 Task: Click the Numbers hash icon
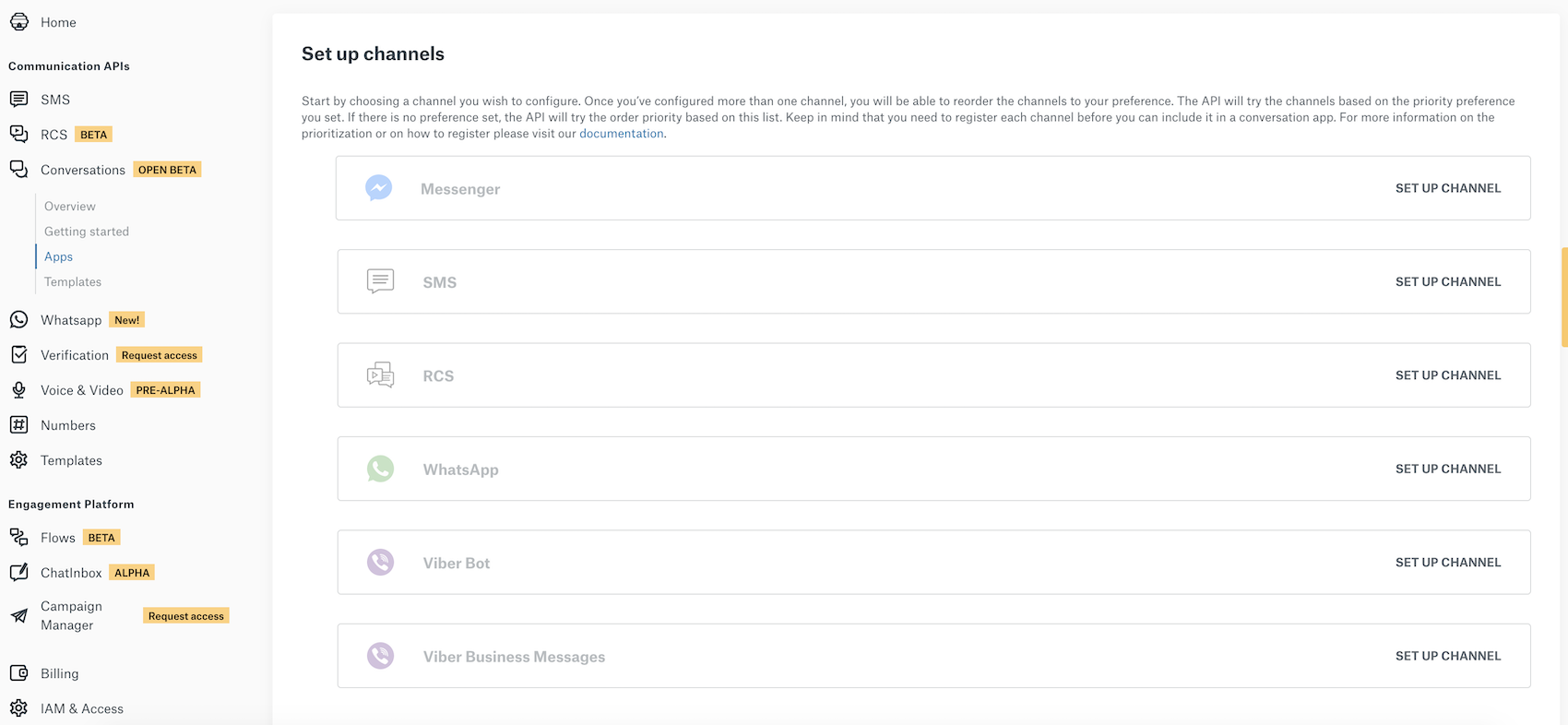[18, 425]
